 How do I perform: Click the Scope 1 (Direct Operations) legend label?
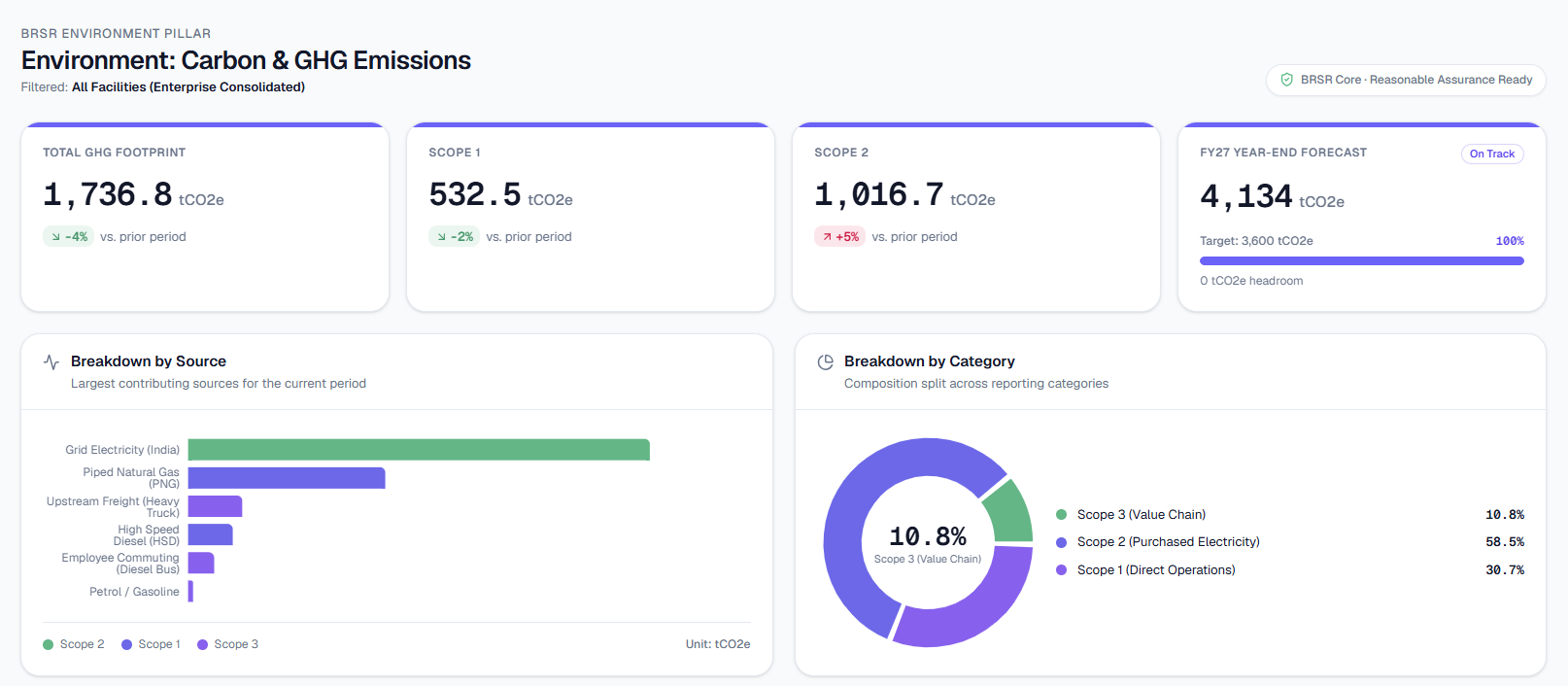[x=1156, y=570]
